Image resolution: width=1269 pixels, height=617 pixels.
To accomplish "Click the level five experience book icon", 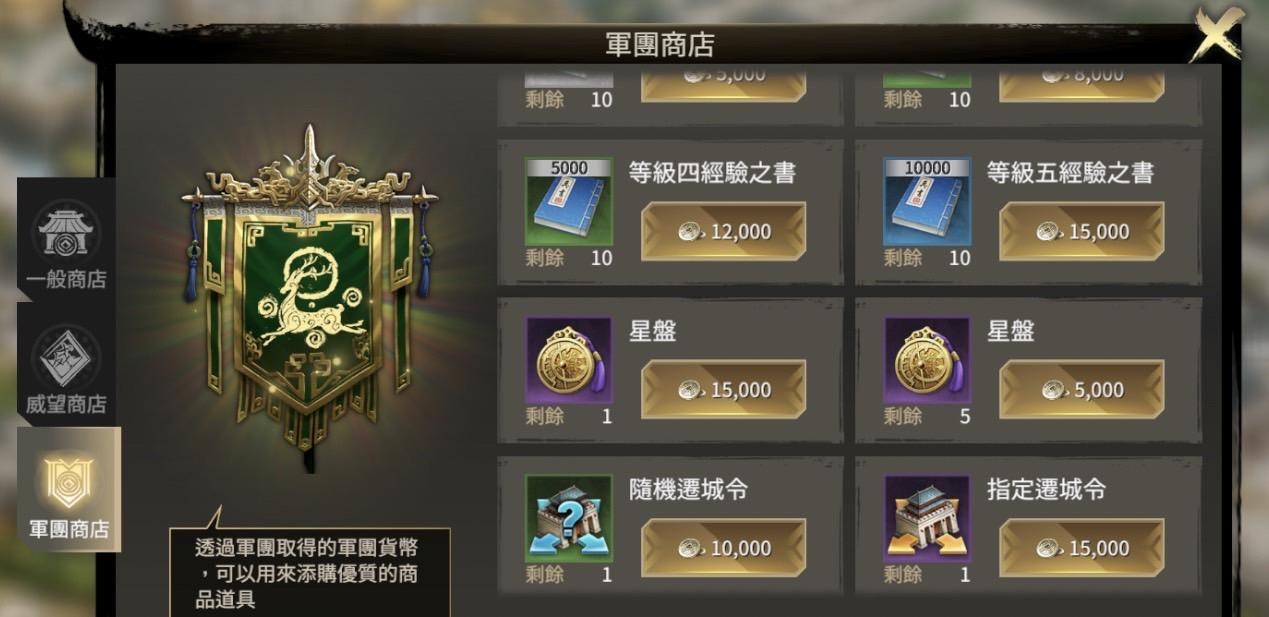I will pyautogui.click(x=927, y=201).
